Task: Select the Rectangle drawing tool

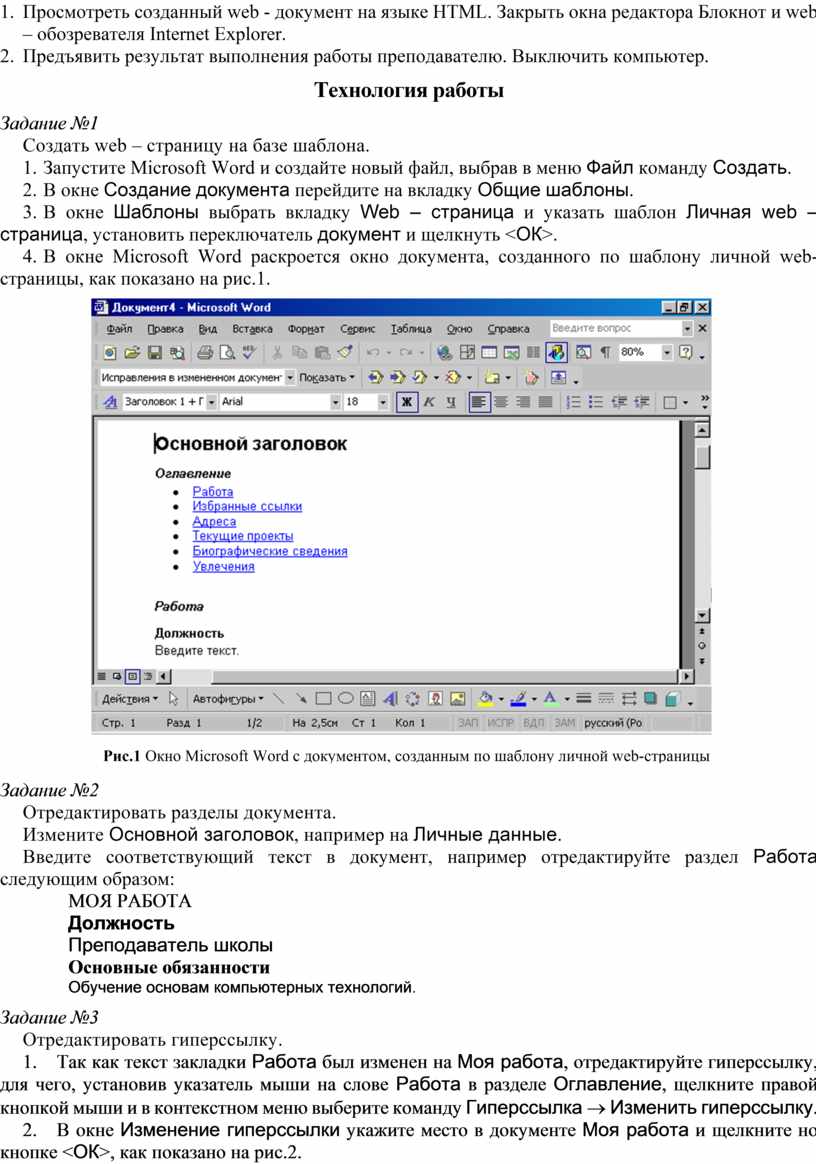Action: click(323, 699)
